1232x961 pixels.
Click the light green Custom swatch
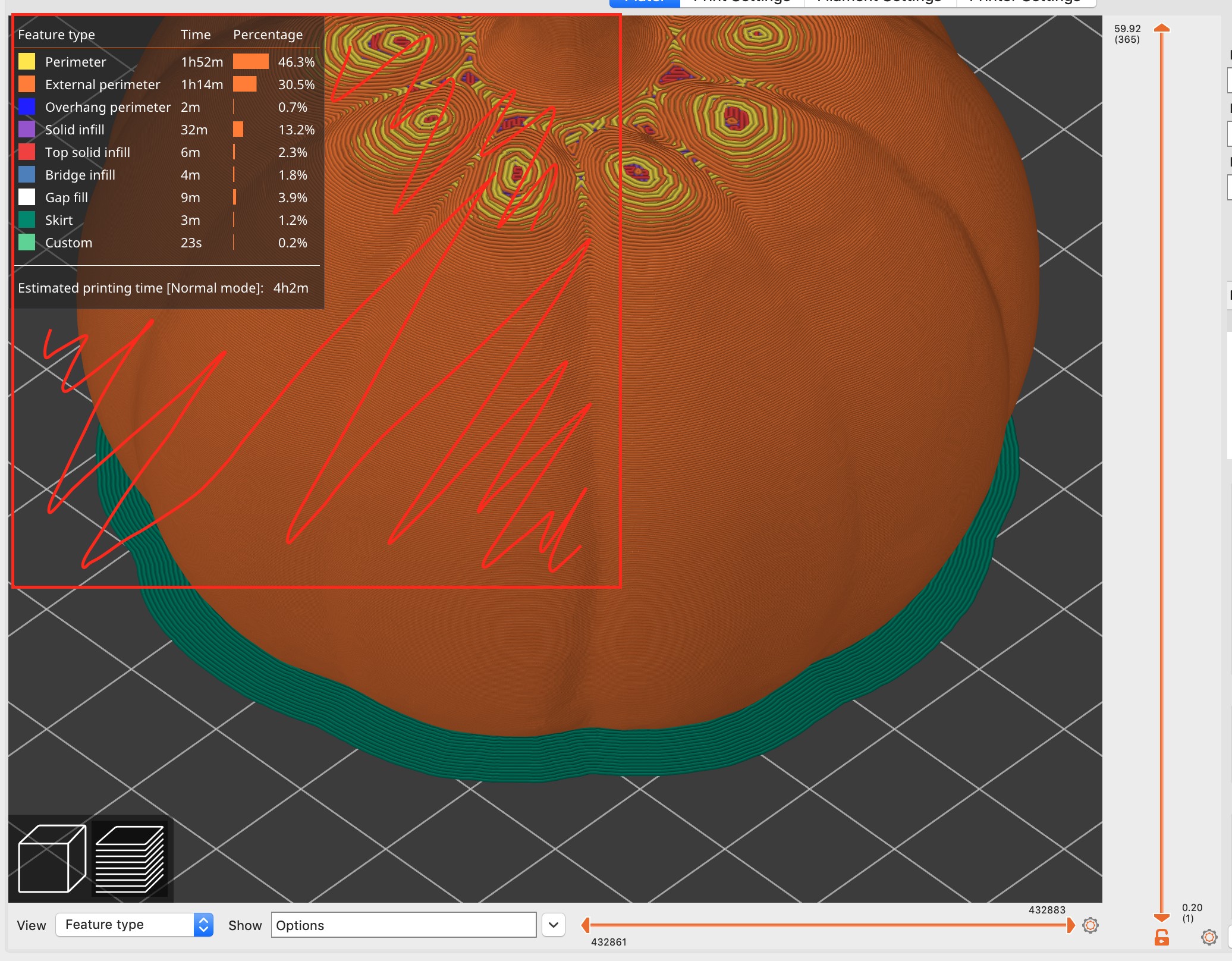point(27,243)
